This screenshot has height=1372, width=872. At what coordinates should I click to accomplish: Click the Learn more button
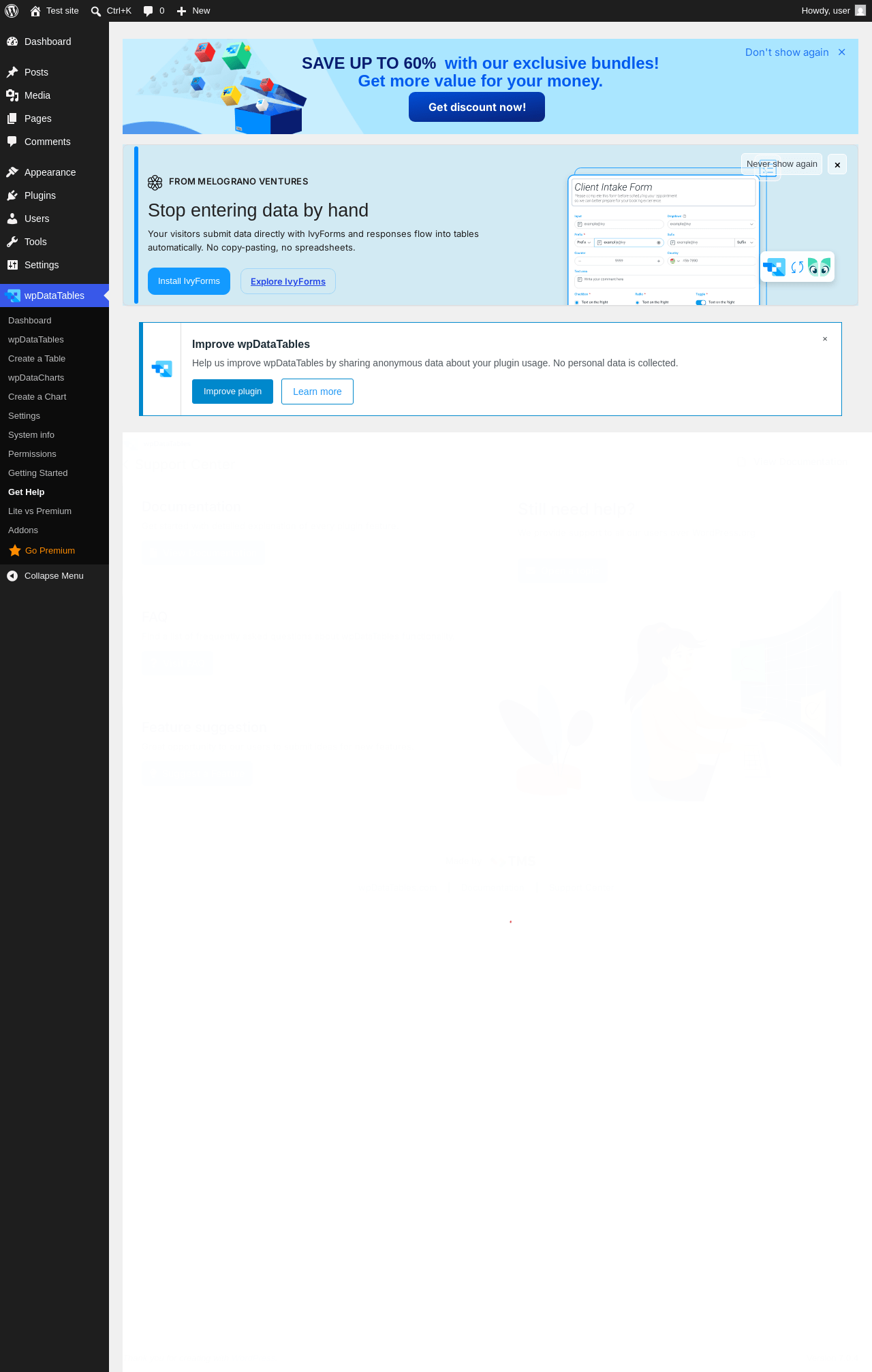(317, 392)
